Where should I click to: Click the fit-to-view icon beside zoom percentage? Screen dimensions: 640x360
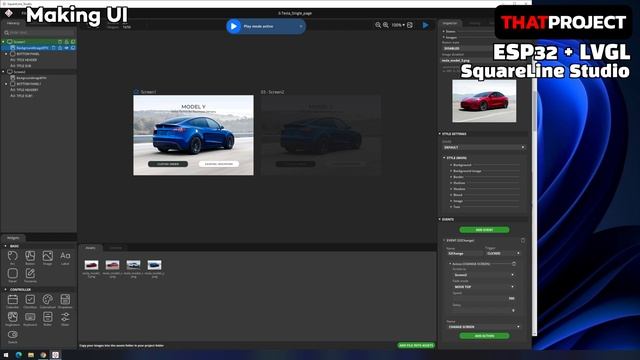point(410,25)
